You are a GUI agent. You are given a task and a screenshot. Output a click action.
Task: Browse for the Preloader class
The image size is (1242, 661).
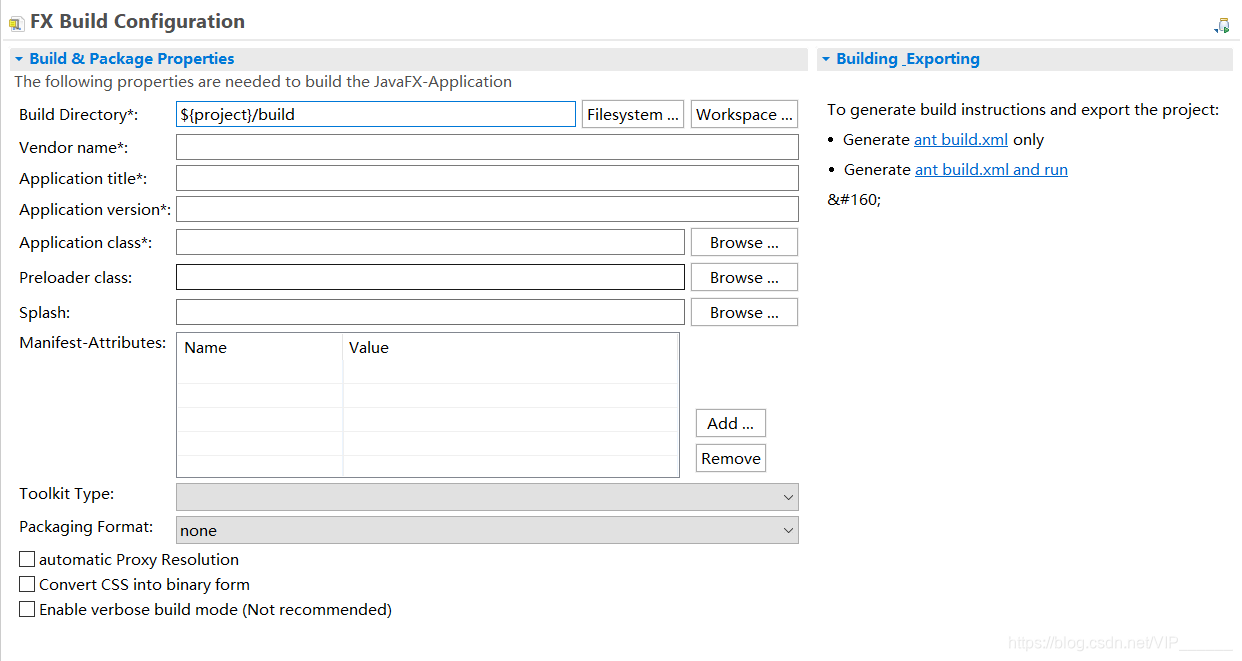[x=744, y=277]
